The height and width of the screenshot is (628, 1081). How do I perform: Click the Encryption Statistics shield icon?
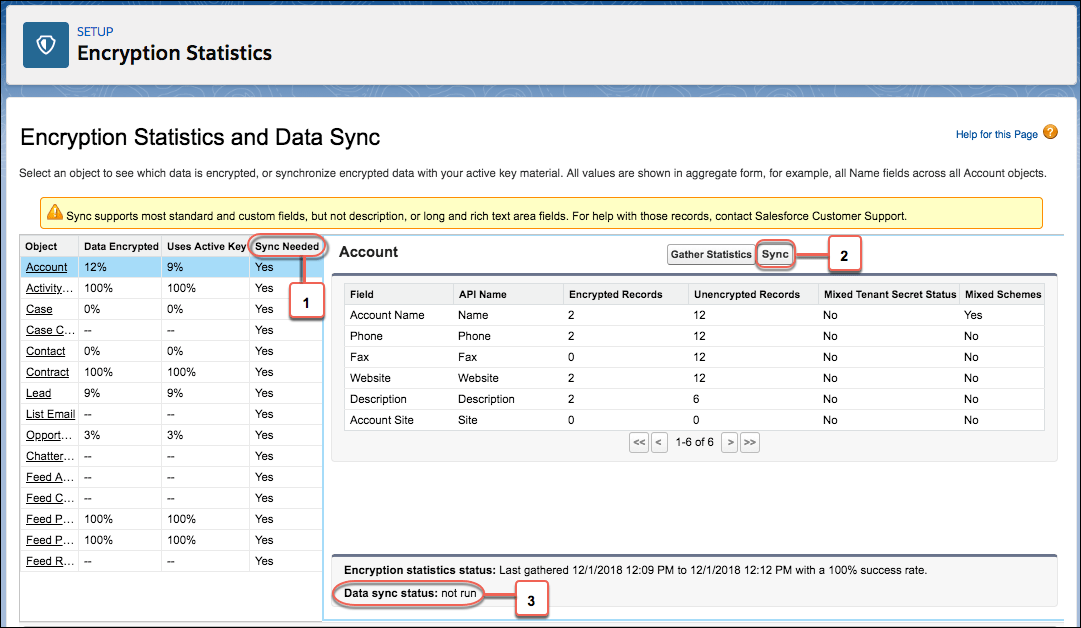[x=46, y=45]
